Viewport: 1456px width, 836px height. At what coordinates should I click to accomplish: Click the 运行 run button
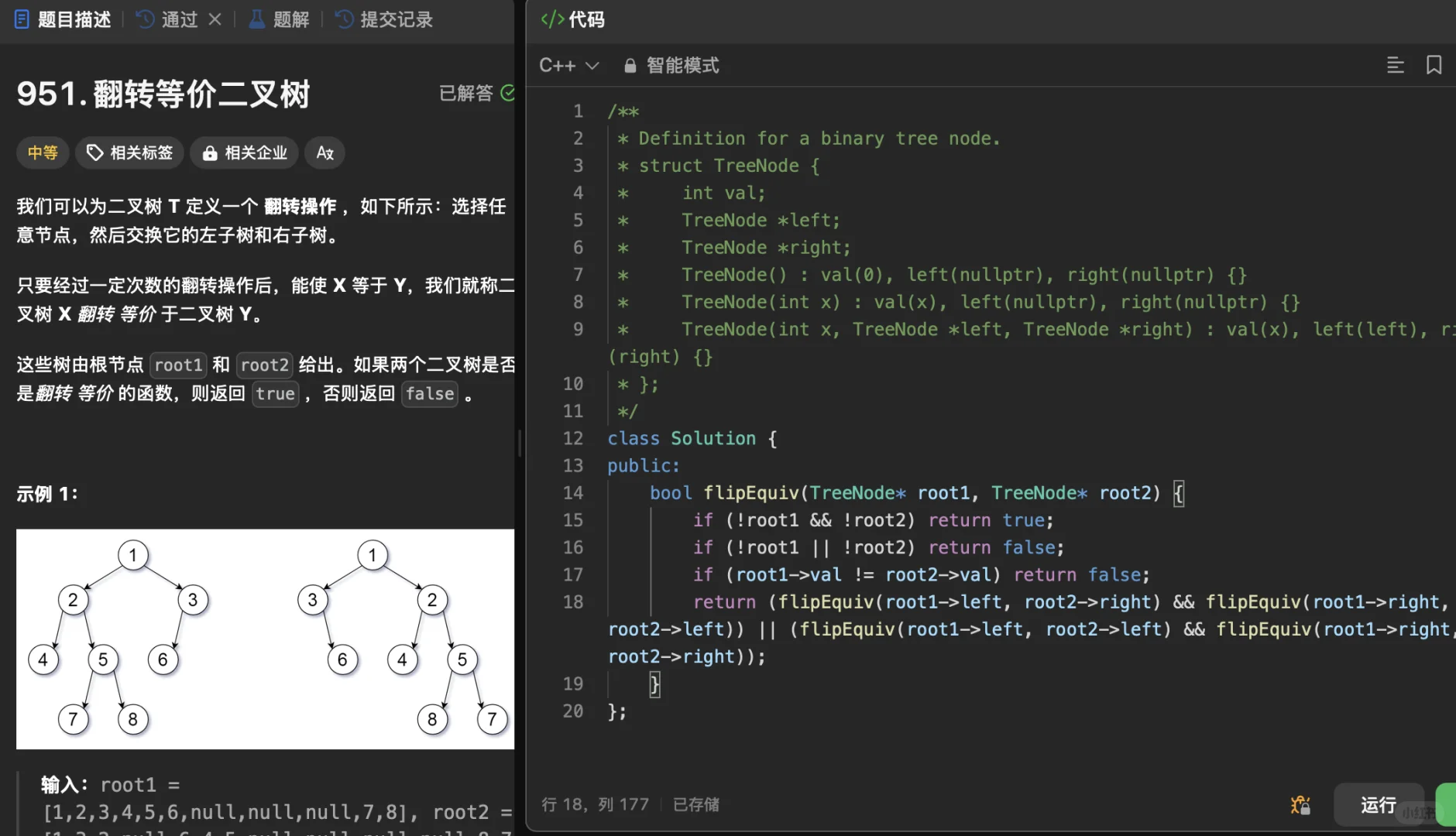point(1378,805)
